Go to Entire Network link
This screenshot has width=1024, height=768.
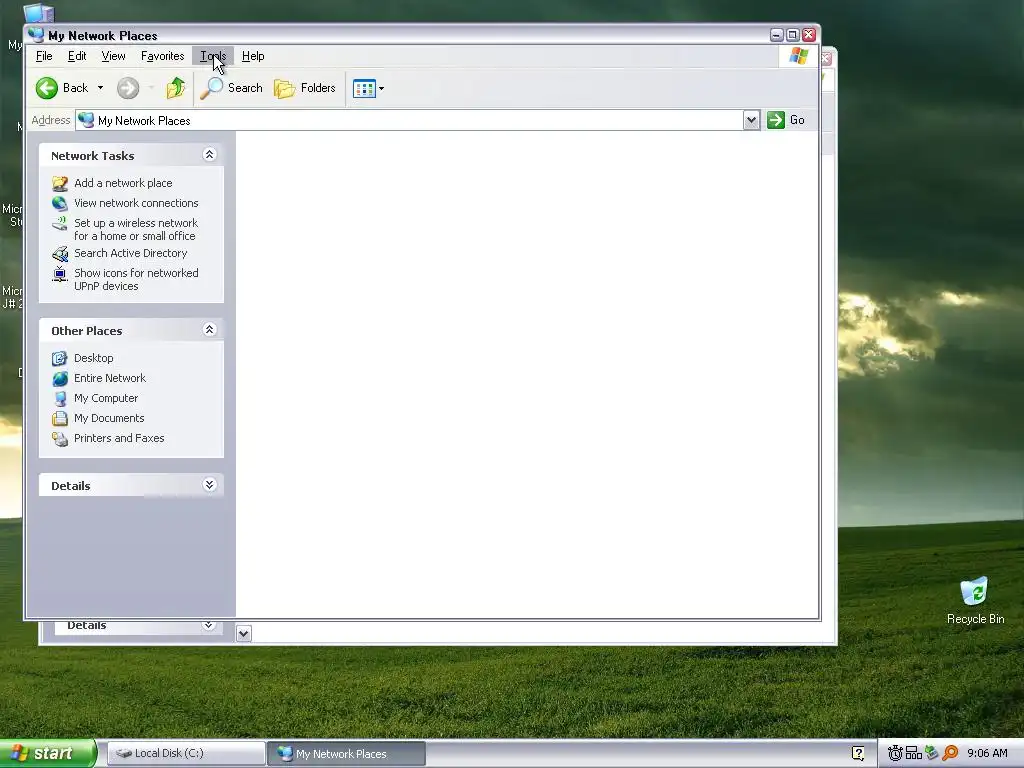click(110, 378)
